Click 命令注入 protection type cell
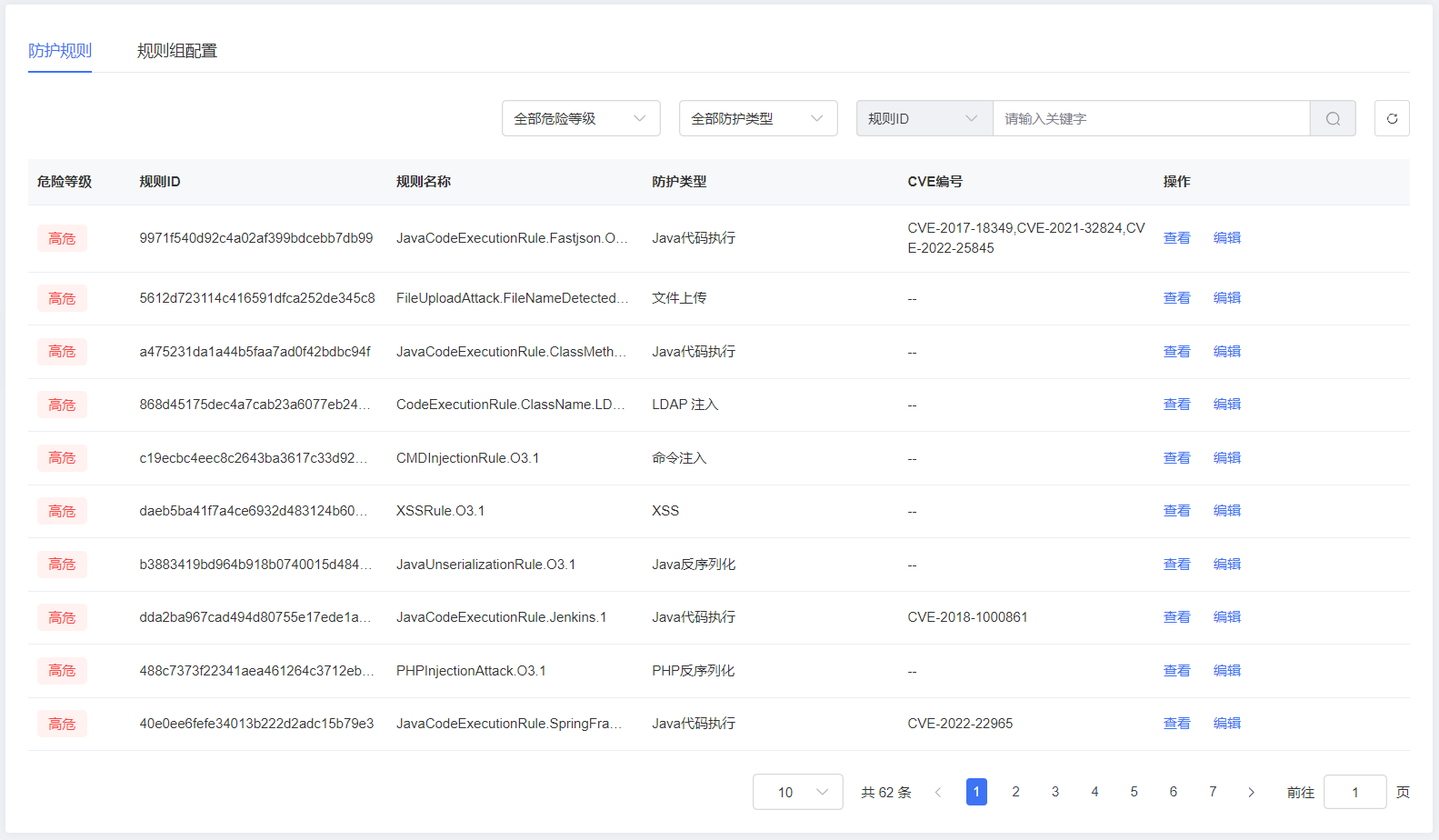 coord(679,458)
